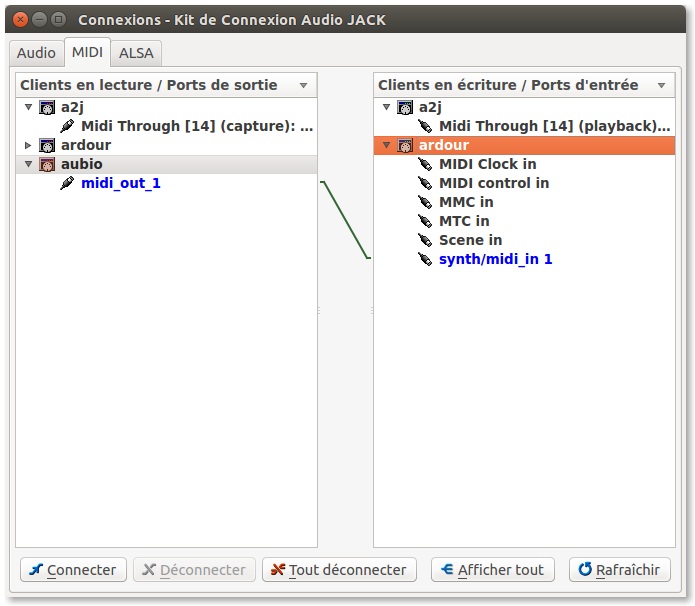Click the a2j client icon in output ports
This screenshot has height=606, width=695.
47,107
